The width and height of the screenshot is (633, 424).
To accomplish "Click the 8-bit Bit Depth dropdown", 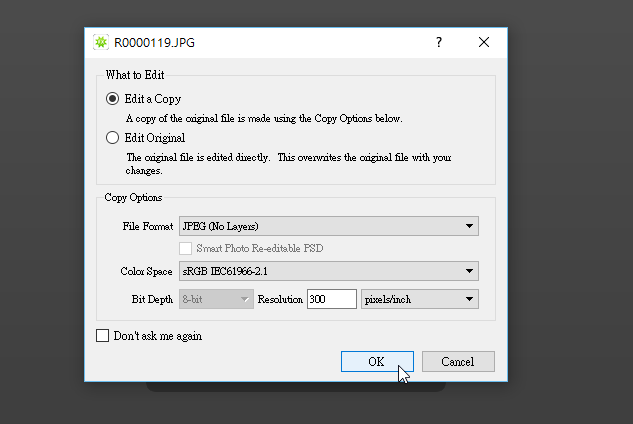I will pos(216,299).
